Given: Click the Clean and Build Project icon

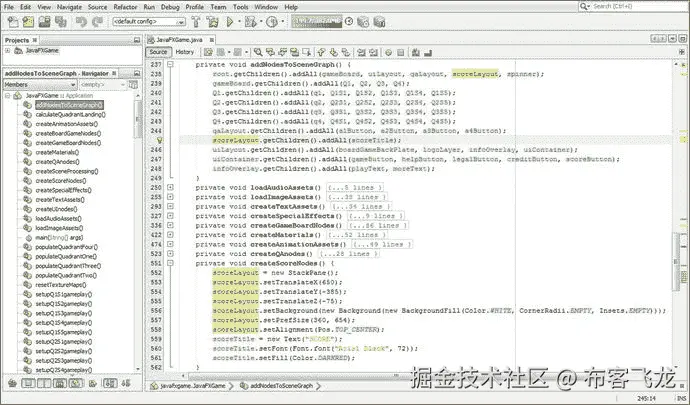Looking at the screenshot, I should (x=213, y=22).
